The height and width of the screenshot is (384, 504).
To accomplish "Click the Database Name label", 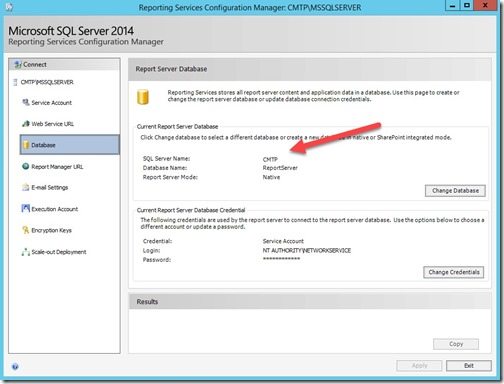I will pyautogui.click(x=165, y=168).
